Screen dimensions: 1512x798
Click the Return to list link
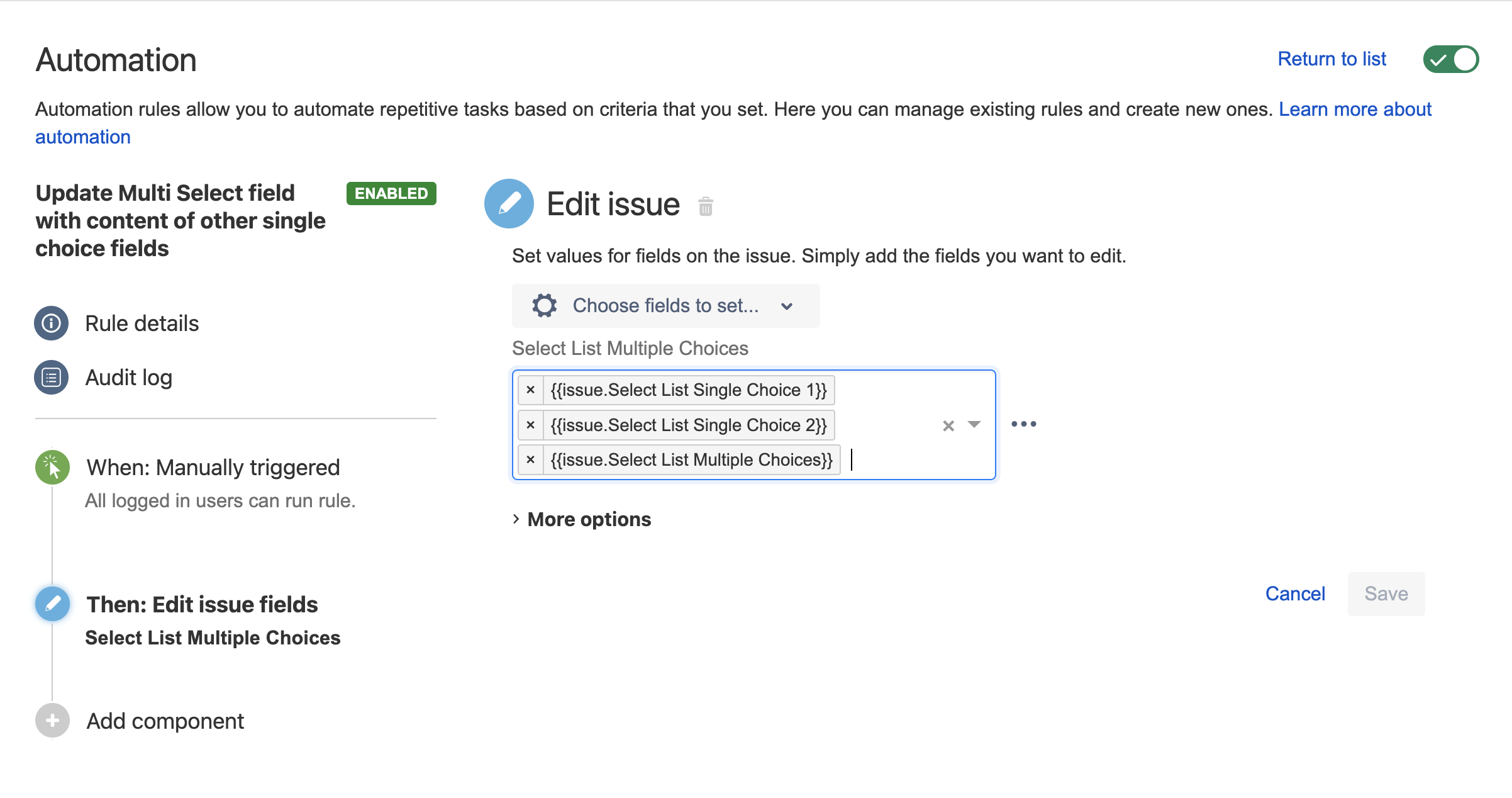point(1331,59)
